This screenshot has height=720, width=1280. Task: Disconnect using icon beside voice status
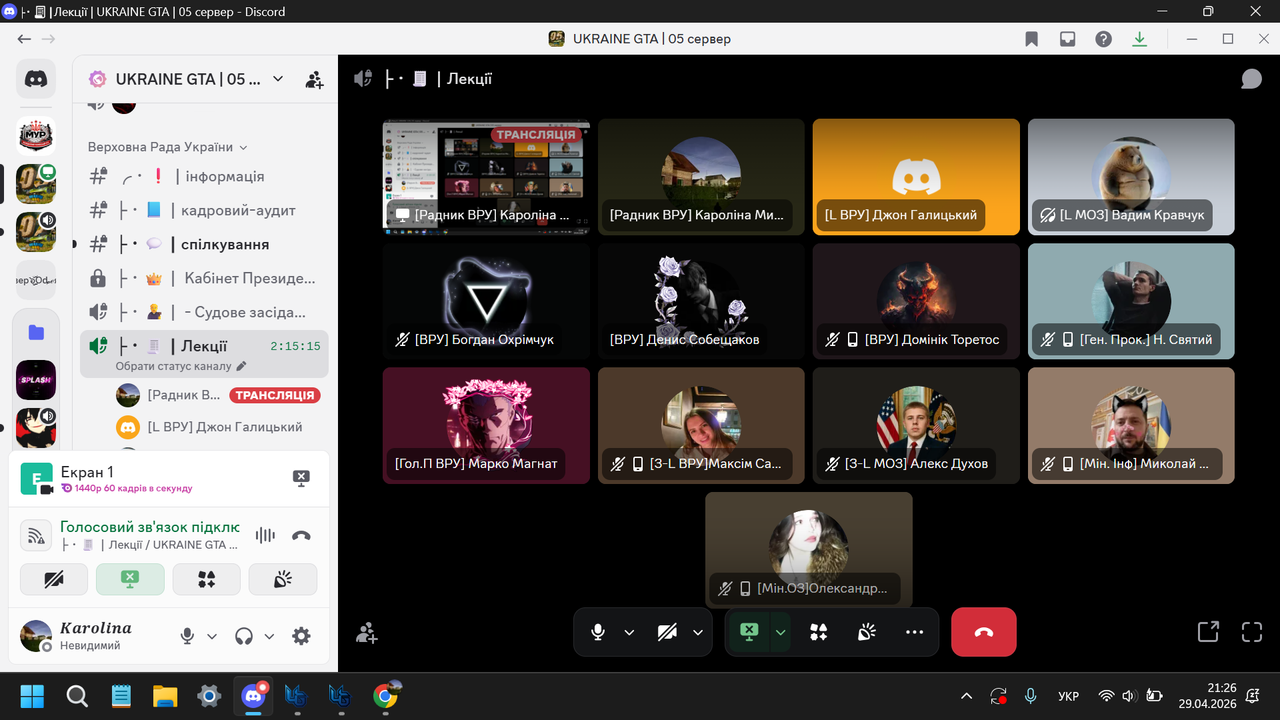[x=301, y=536]
